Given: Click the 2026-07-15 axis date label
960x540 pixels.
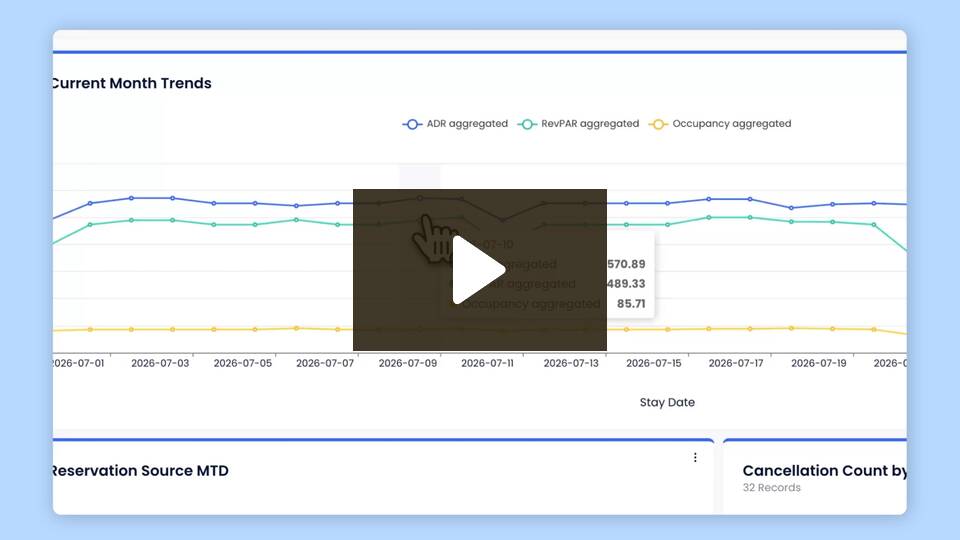Looking at the screenshot, I should click(x=654, y=363).
